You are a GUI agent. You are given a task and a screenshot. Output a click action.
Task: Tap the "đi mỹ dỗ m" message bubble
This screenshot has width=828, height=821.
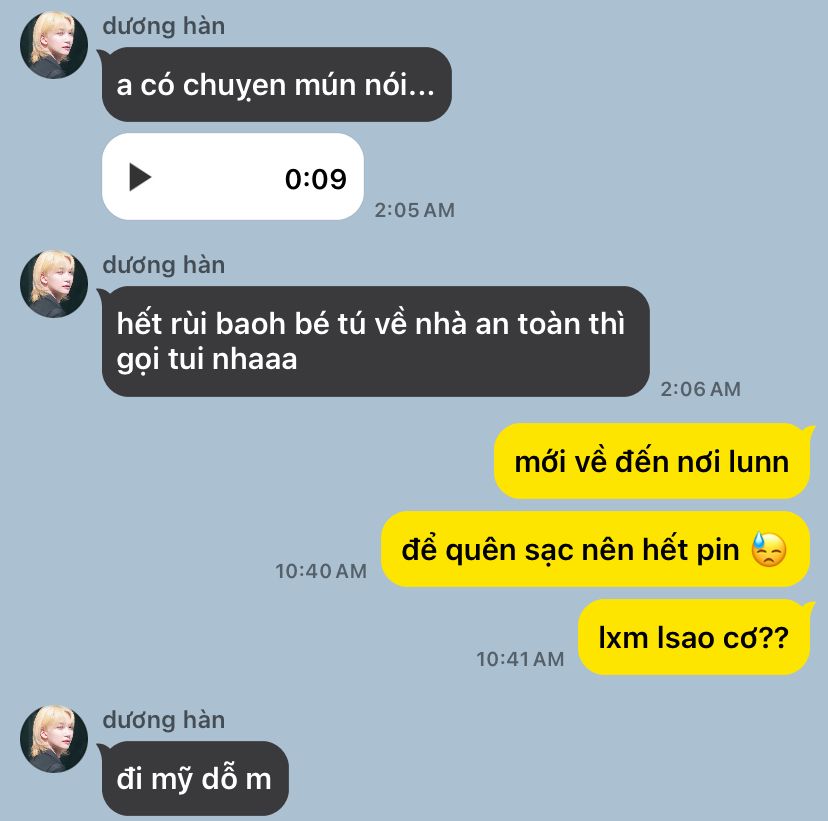pos(194,779)
